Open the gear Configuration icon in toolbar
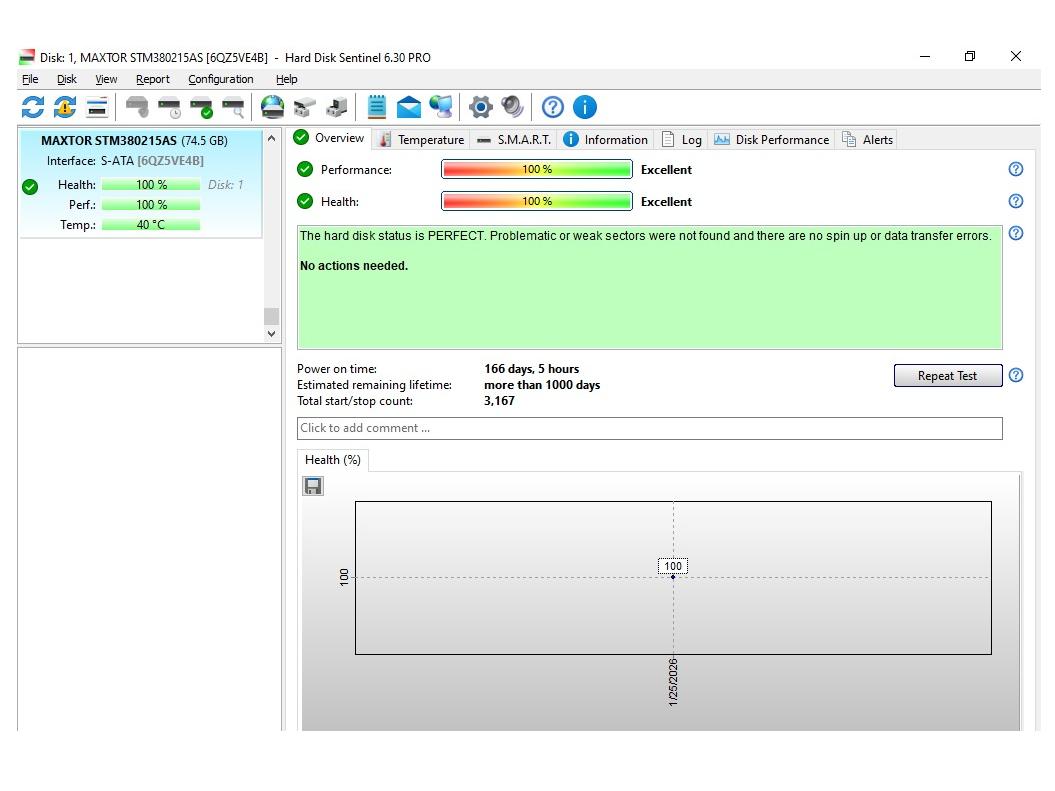This screenshot has height=791, width=1055. click(x=481, y=107)
